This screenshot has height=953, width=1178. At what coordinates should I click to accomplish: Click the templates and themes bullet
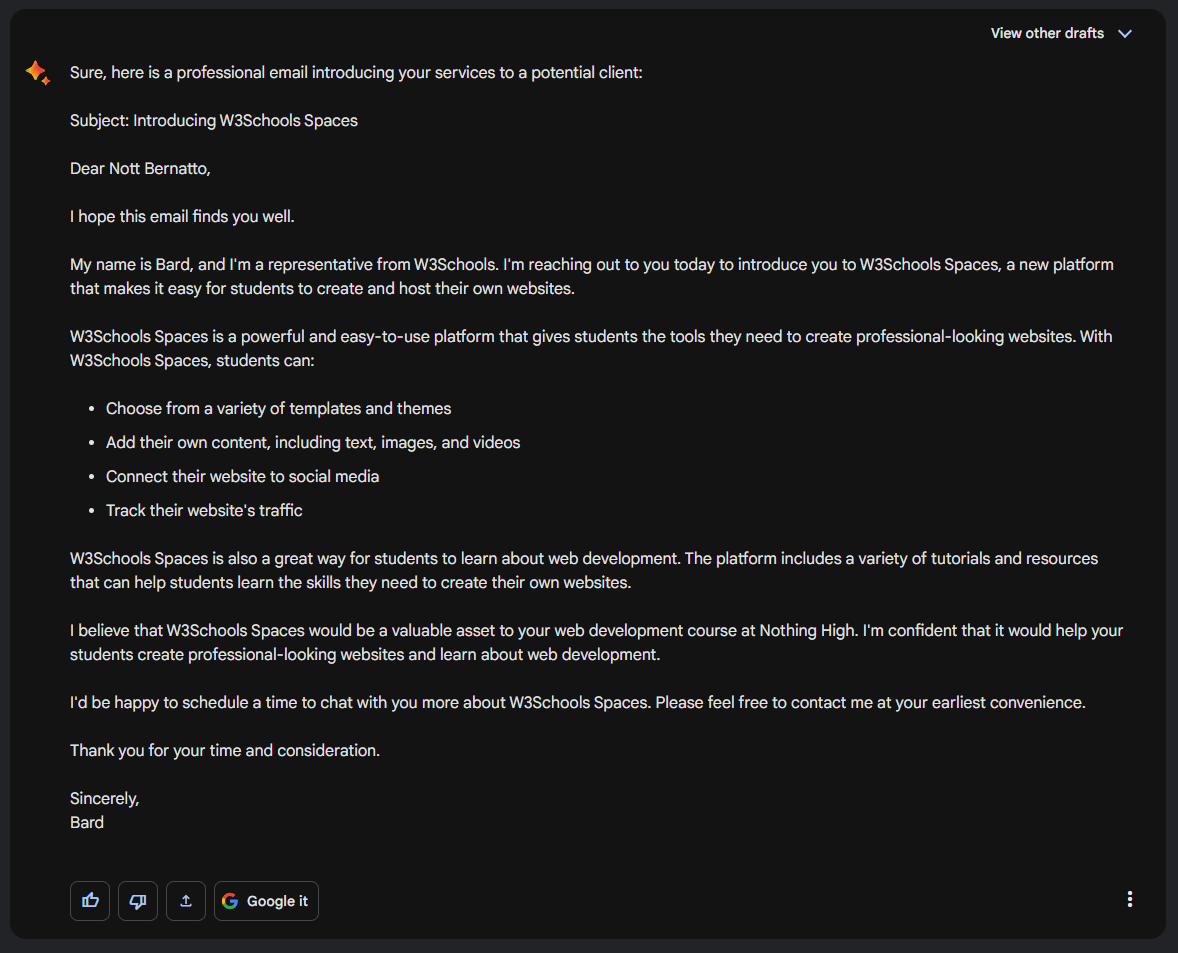point(278,409)
